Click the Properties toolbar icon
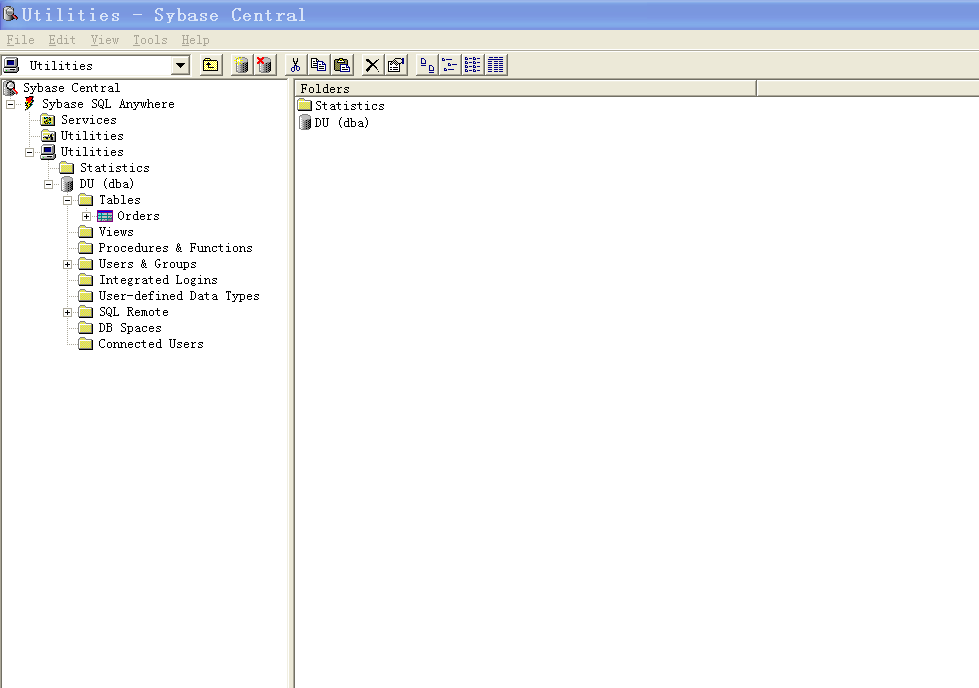This screenshot has width=979, height=688. tap(396, 65)
